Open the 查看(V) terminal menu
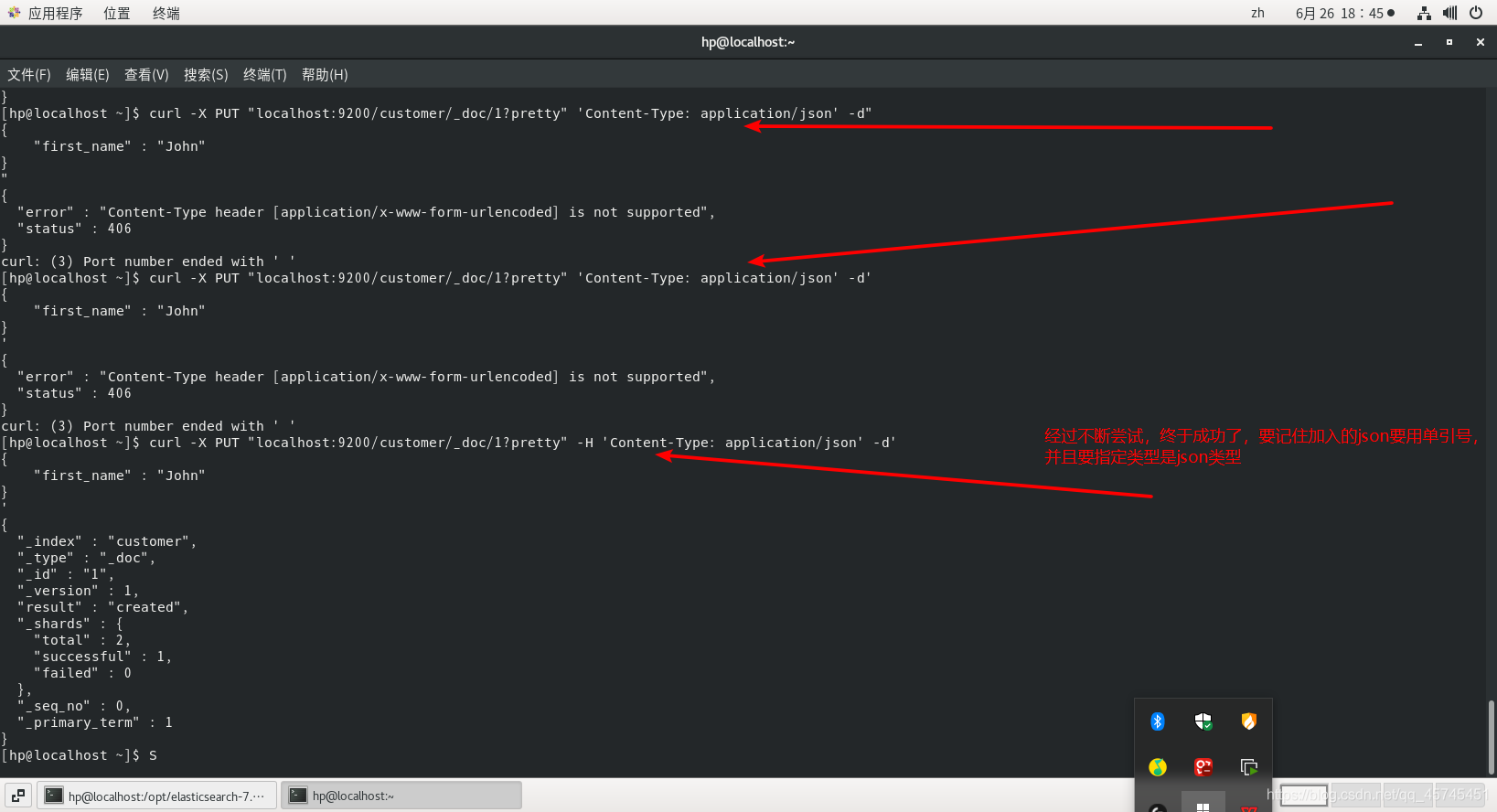Image resolution: width=1497 pixels, height=812 pixels. (x=146, y=75)
